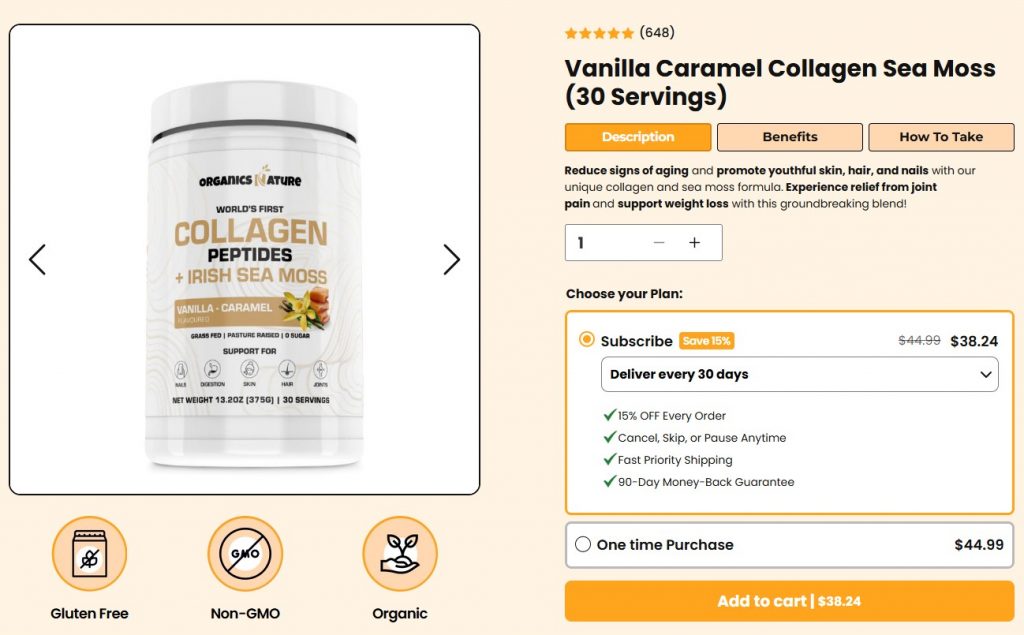Show the previous product image with left arrow

click(37, 259)
